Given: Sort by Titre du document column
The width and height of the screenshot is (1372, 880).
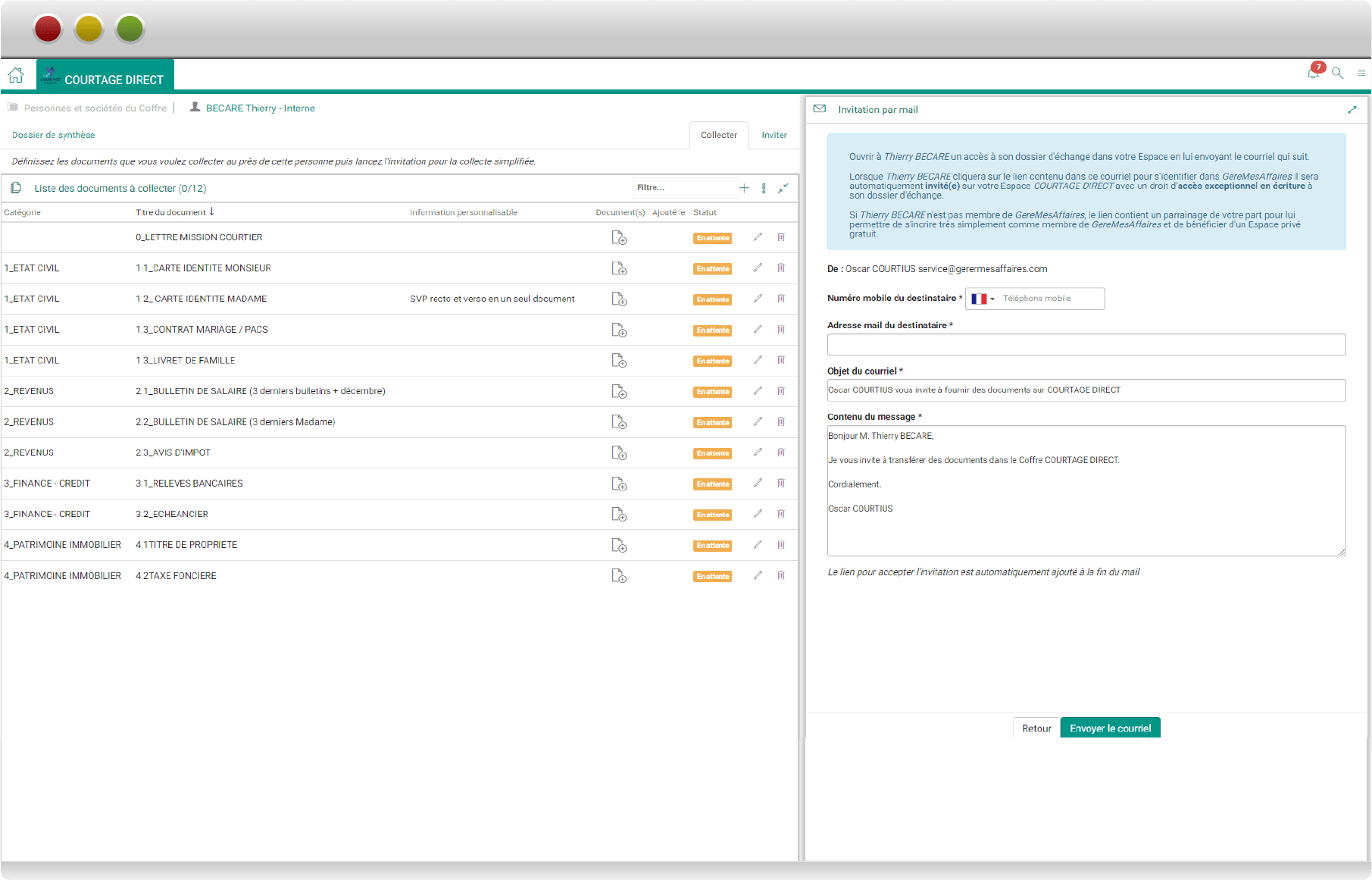Looking at the screenshot, I should (175, 212).
